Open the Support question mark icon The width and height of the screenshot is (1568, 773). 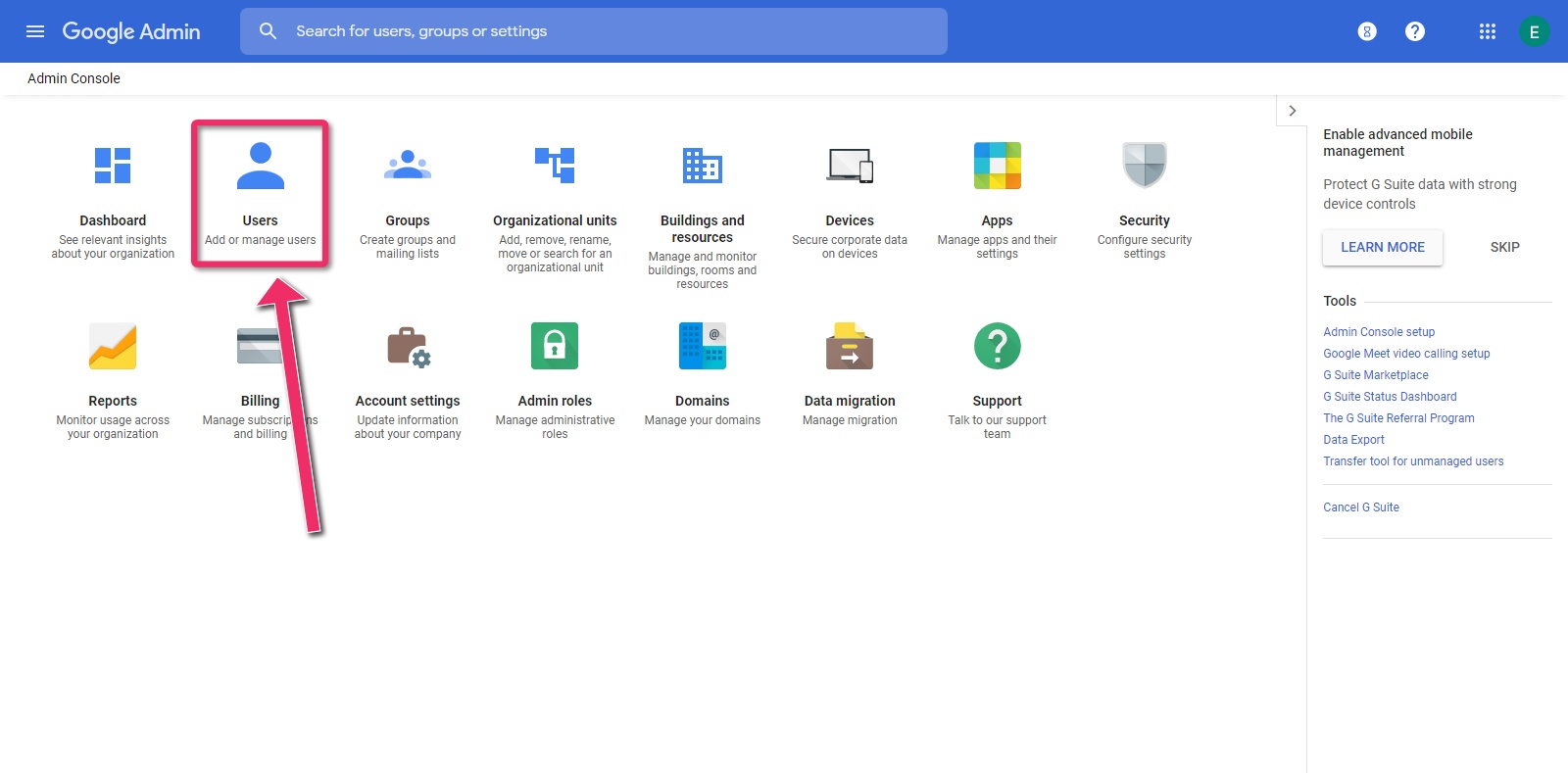coord(998,346)
